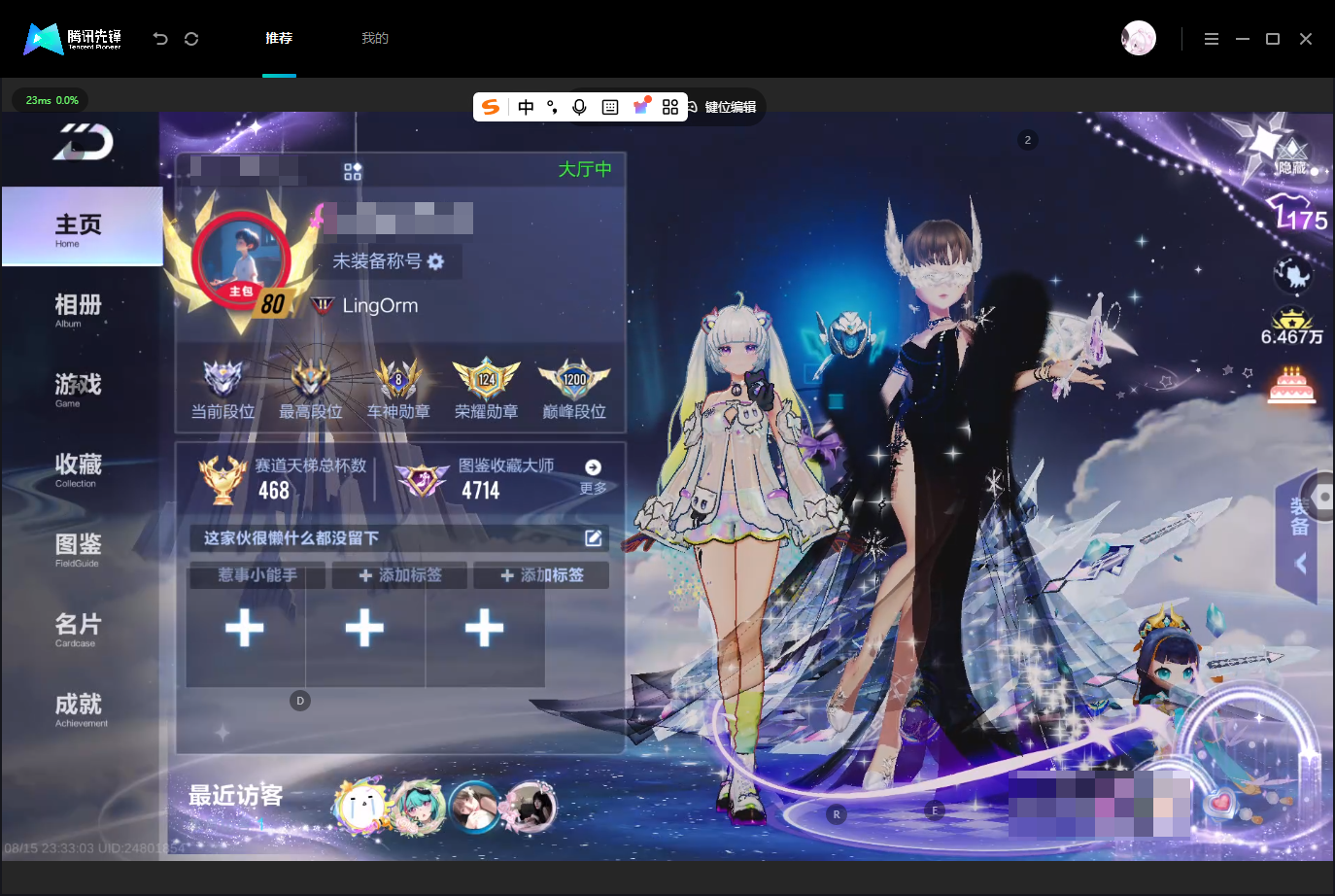This screenshot has height=896, width=1335.
Task: Click the third plus photo slot
Action: 485,628
